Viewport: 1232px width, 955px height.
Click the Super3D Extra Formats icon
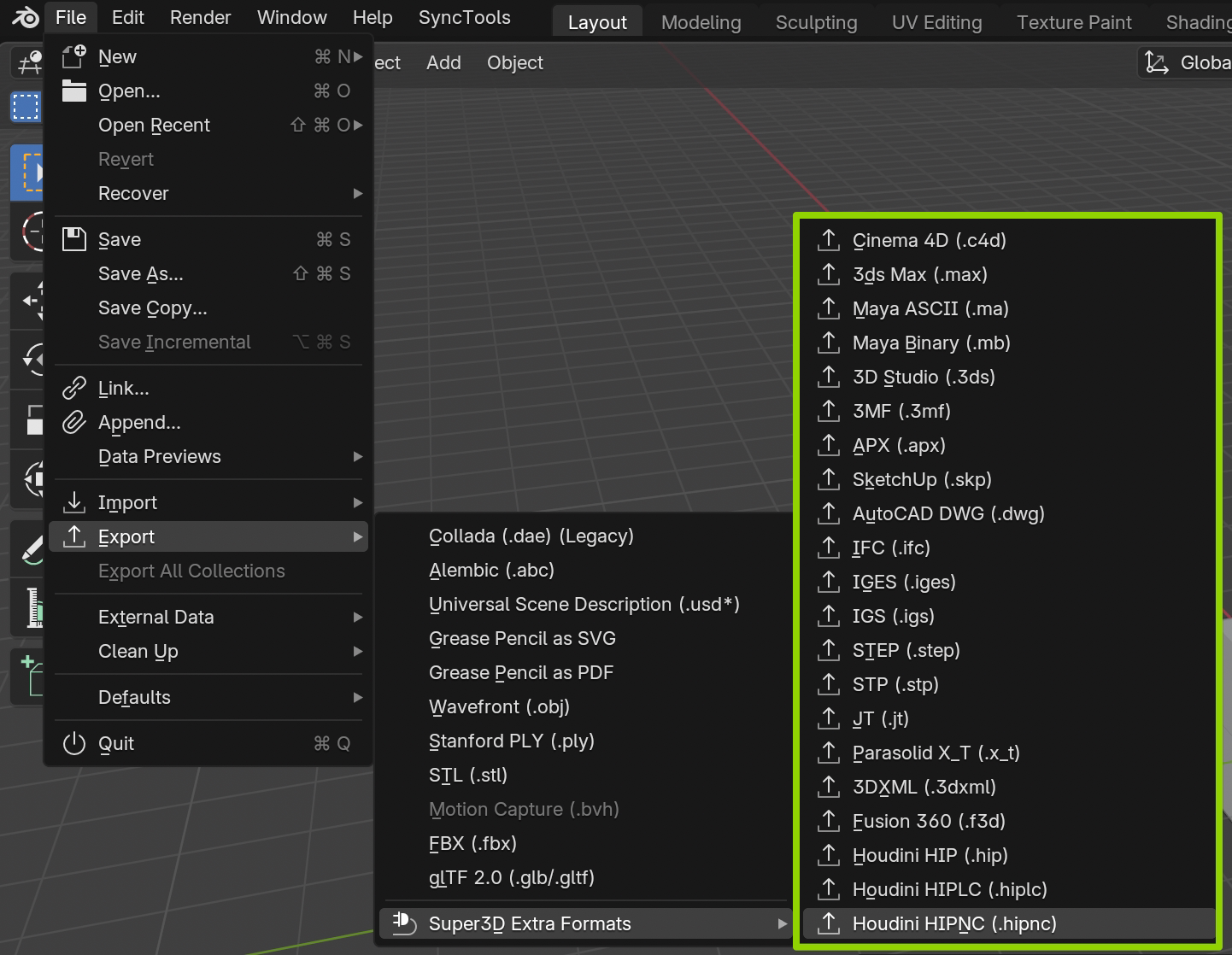pos(404,923)
